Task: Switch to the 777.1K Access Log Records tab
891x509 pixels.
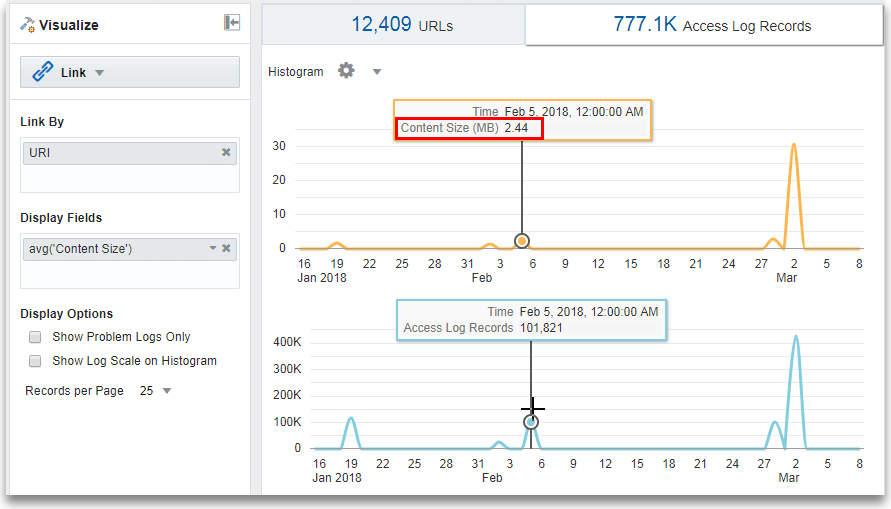Action: pos(704,25)
